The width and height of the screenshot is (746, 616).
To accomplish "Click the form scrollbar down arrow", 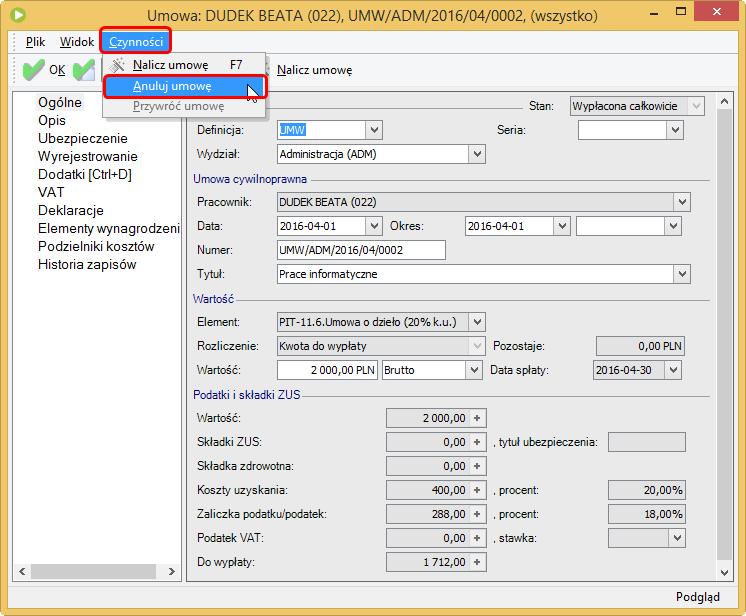I will coord(724,573).
